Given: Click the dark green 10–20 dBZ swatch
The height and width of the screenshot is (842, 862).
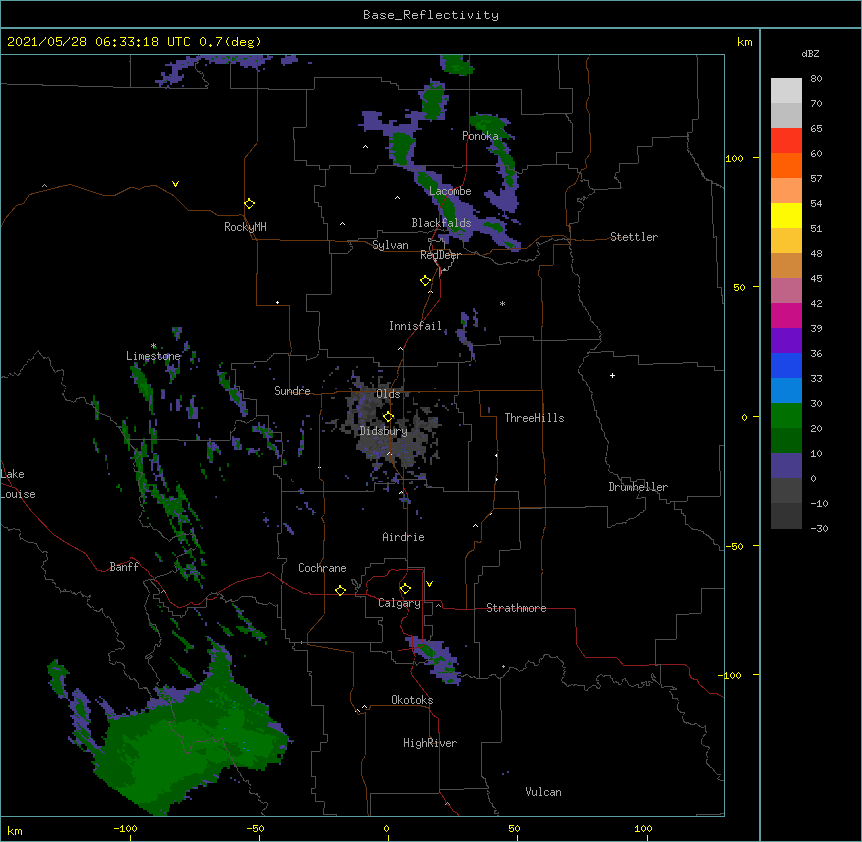Looking at the screenshot, I should point(786,440).
